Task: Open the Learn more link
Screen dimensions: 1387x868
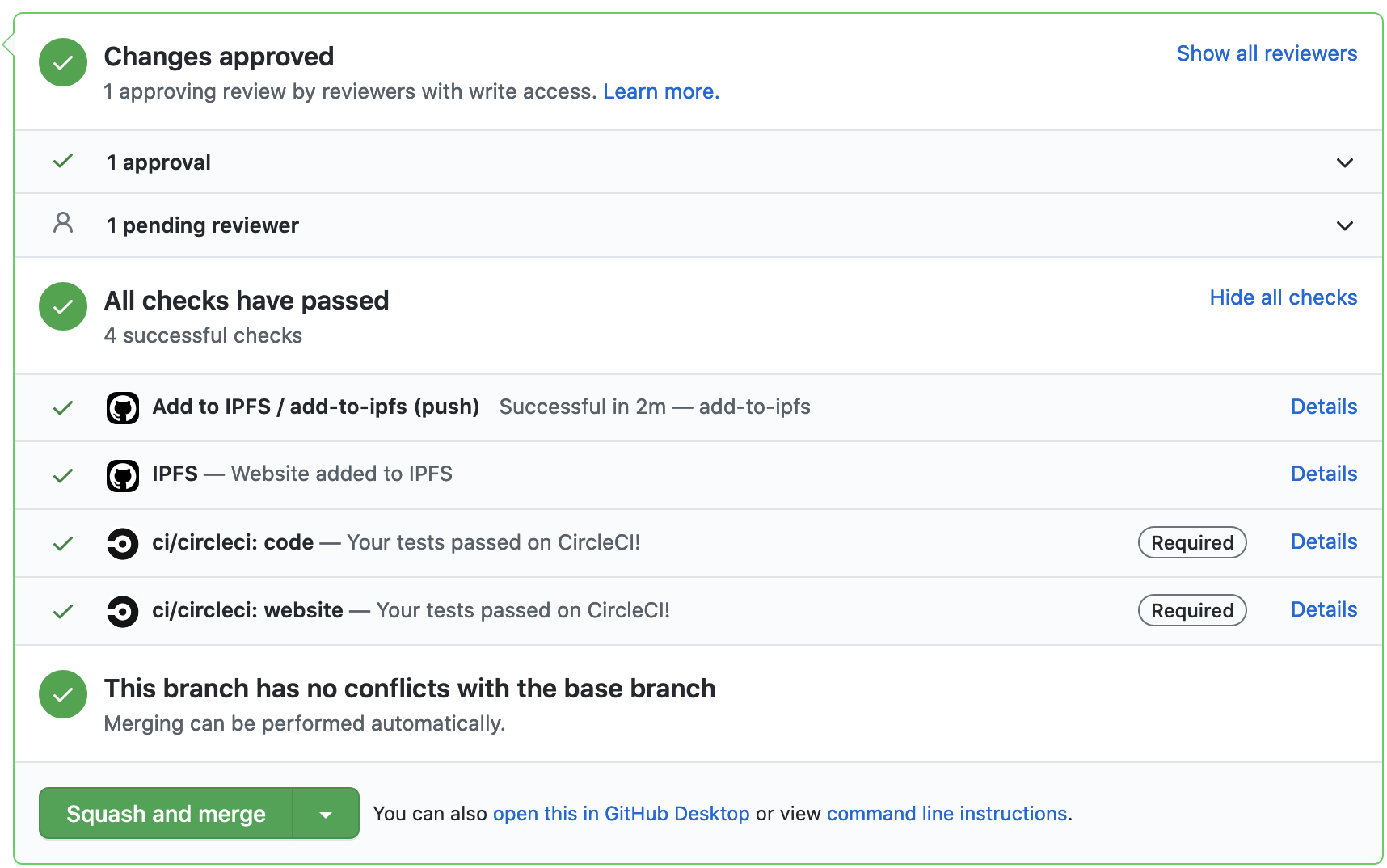Action: point(661,91)
